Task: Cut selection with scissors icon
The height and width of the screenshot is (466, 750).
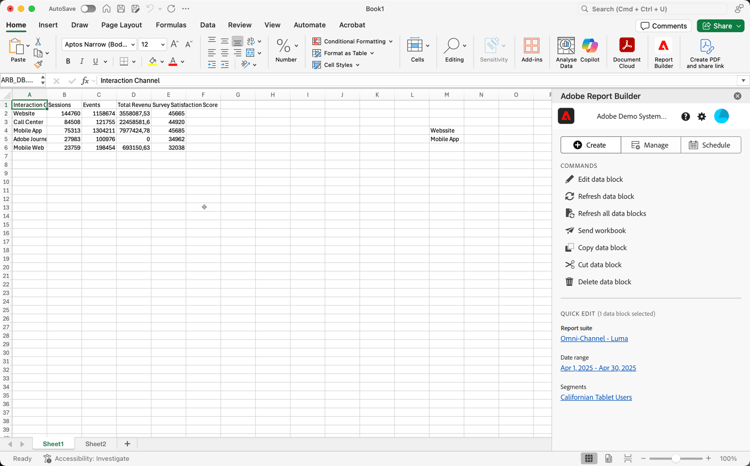Action: 38,42
